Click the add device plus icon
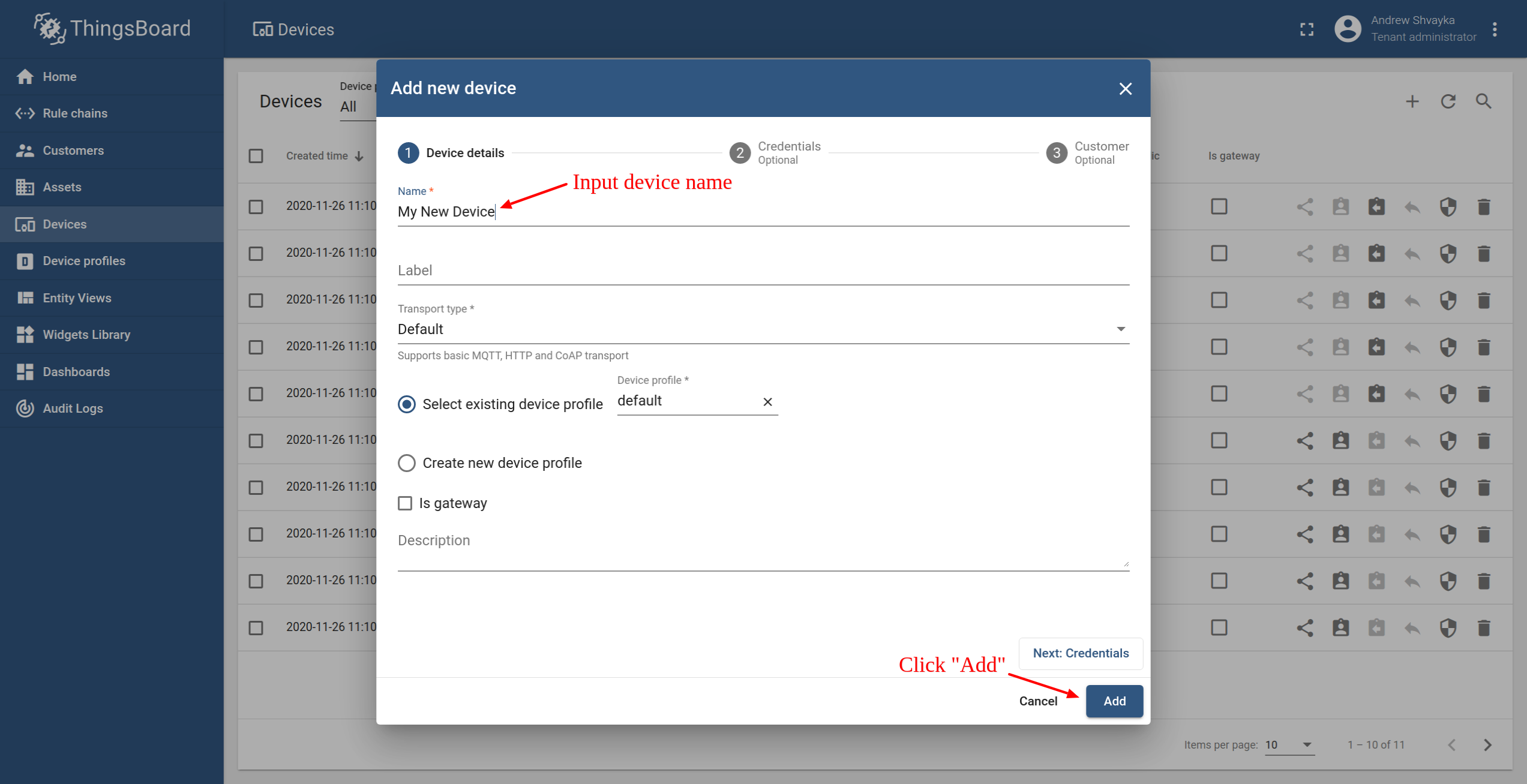Image resolution: width=1527 pixels, height=784 pixels. coord(1412,101)
